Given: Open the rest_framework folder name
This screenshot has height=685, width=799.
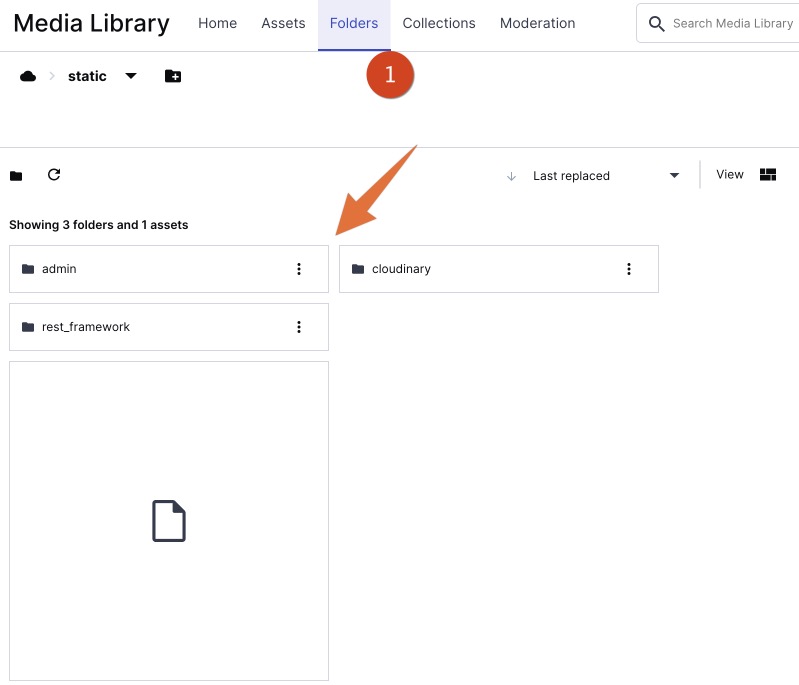Looking at the screenshot, I should coord(86,327).
